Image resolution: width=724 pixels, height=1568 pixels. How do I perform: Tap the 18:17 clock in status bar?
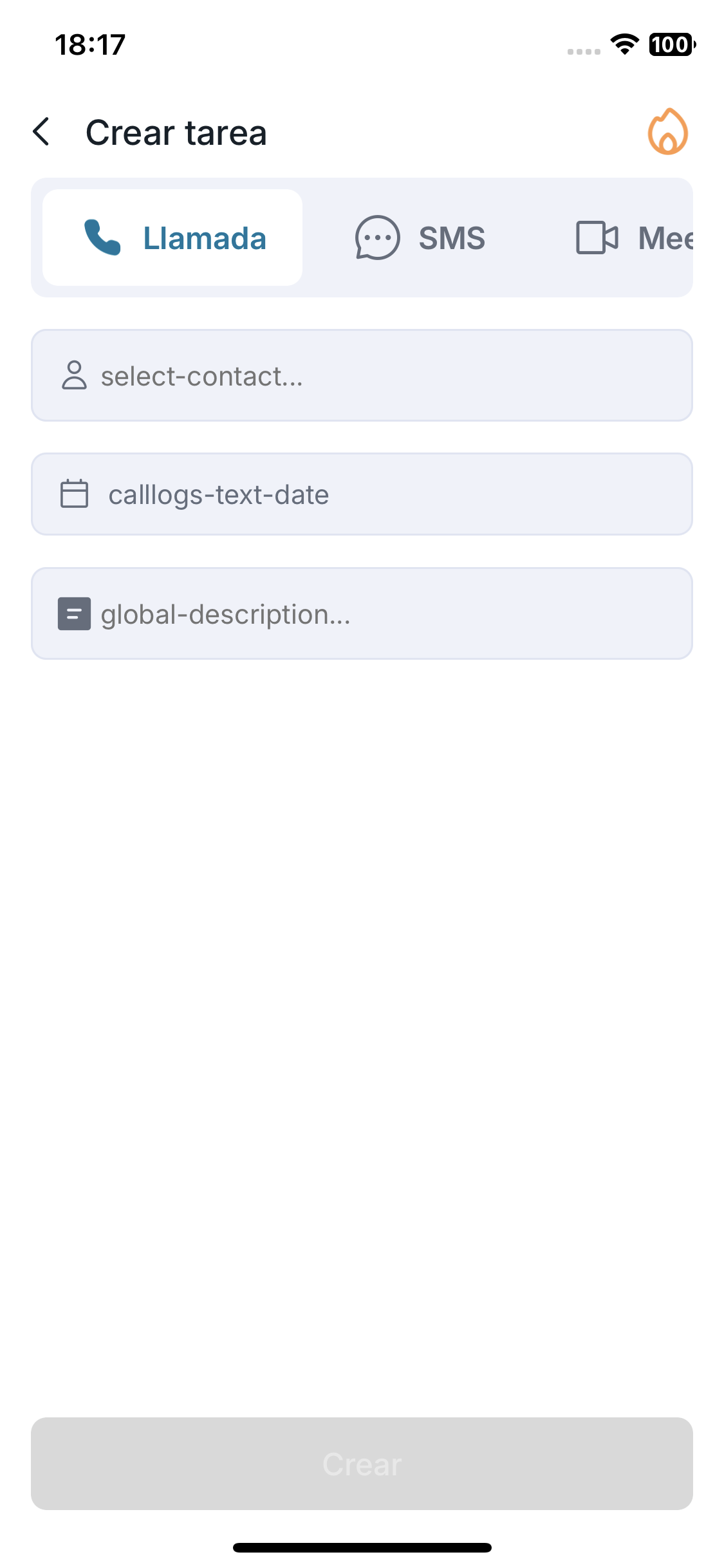coord(90,44)
